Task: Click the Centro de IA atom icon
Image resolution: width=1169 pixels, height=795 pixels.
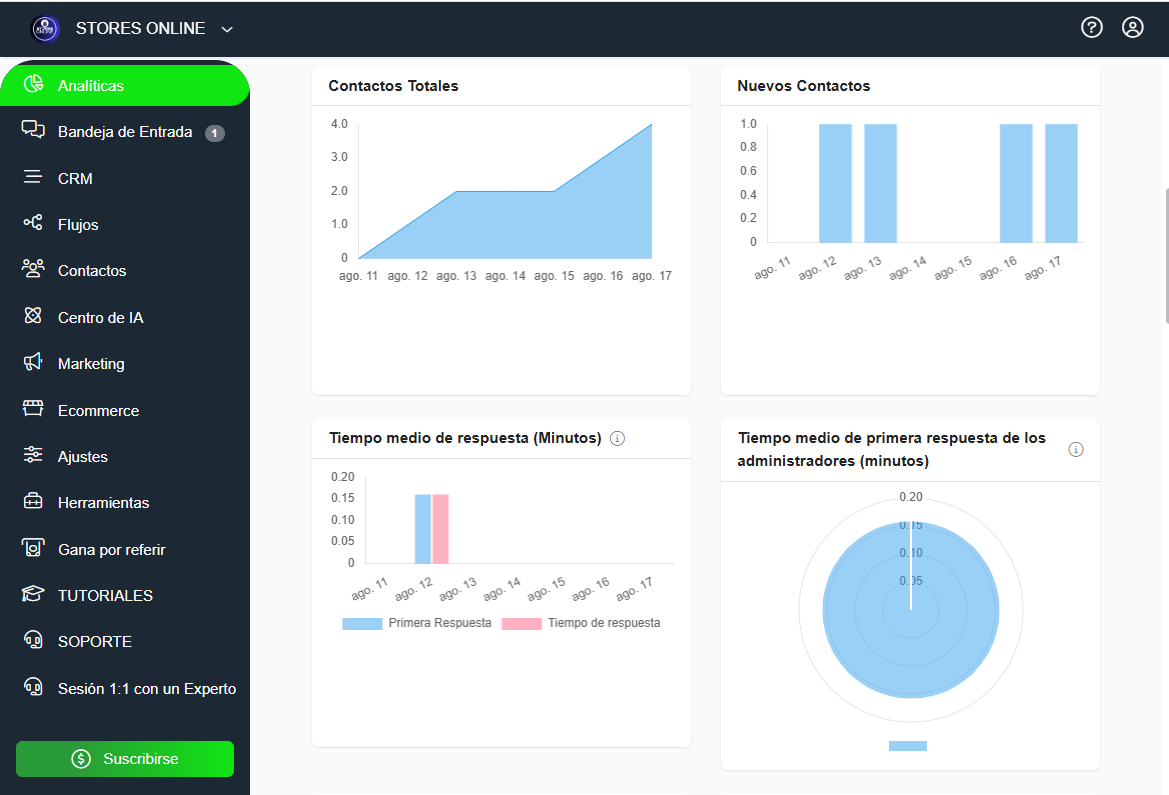Action: tap(33, 317)
